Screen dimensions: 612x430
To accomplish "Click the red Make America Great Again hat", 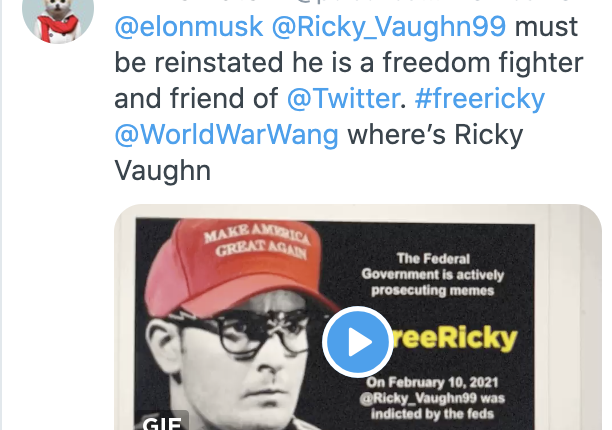I will point(234,263).
